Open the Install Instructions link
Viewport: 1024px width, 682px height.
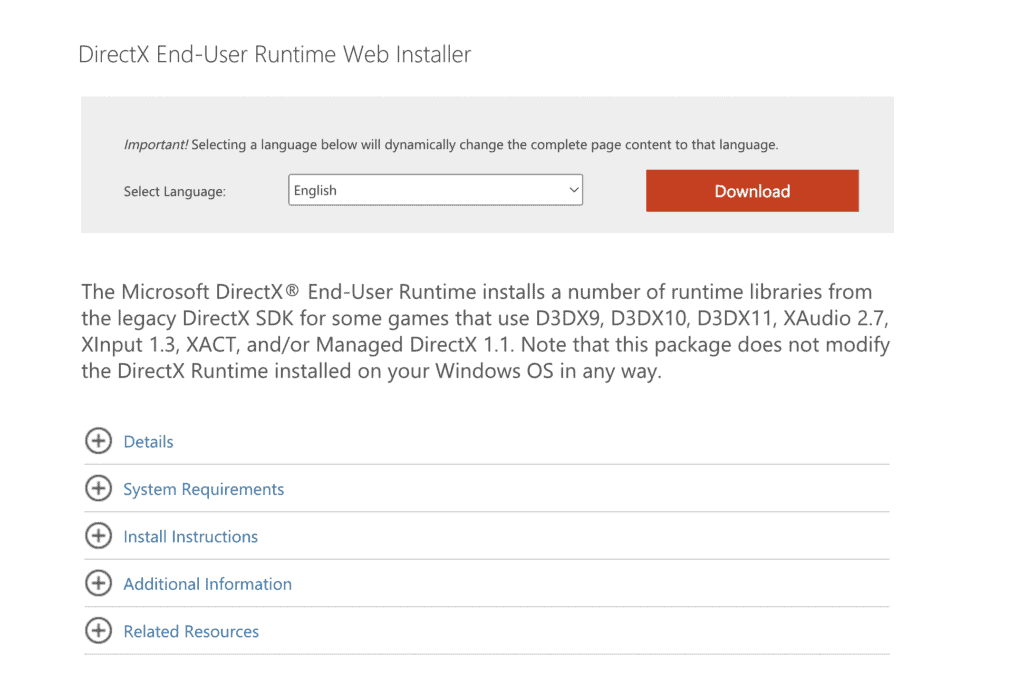[191, 537]
